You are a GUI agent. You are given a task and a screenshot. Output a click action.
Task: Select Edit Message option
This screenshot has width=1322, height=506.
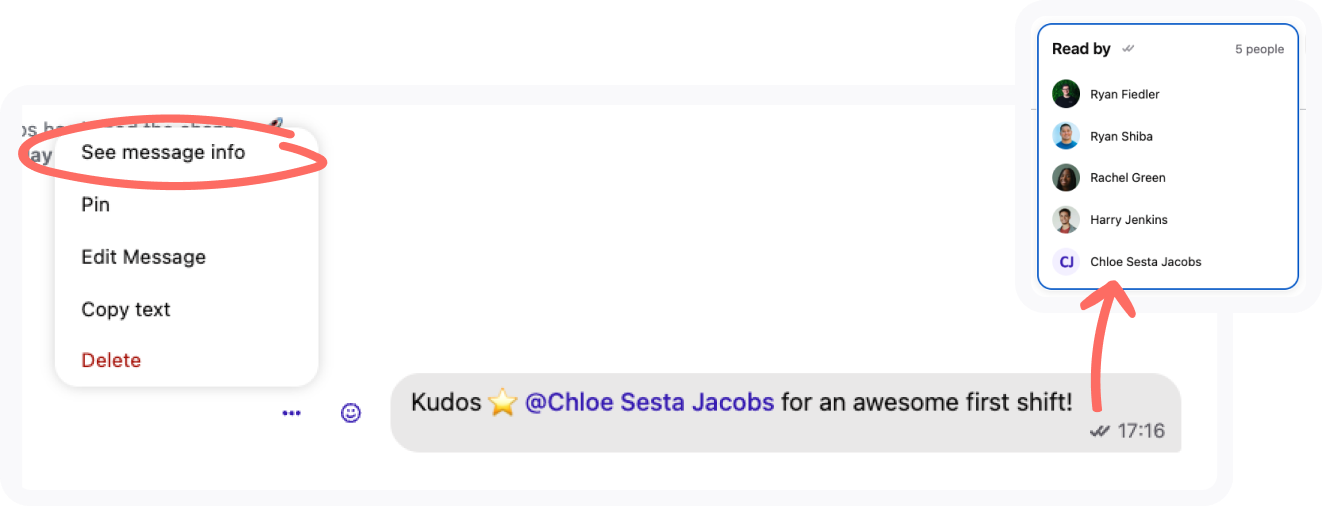[143, 257]
